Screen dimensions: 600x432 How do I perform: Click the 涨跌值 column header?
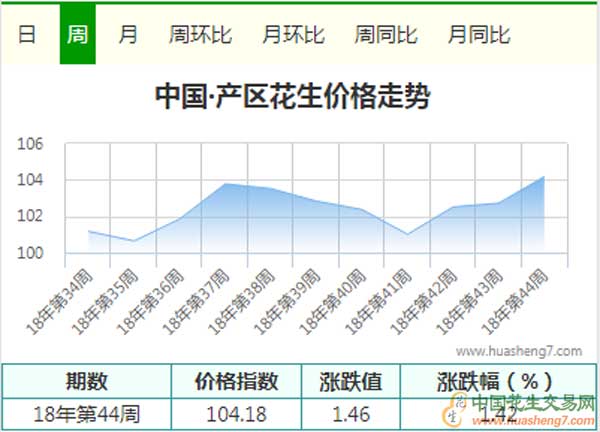(351, 381)
